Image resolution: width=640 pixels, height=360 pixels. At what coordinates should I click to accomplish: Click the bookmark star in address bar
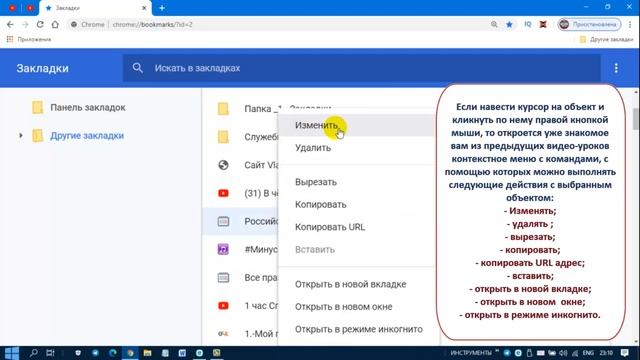tap(509, 24)
